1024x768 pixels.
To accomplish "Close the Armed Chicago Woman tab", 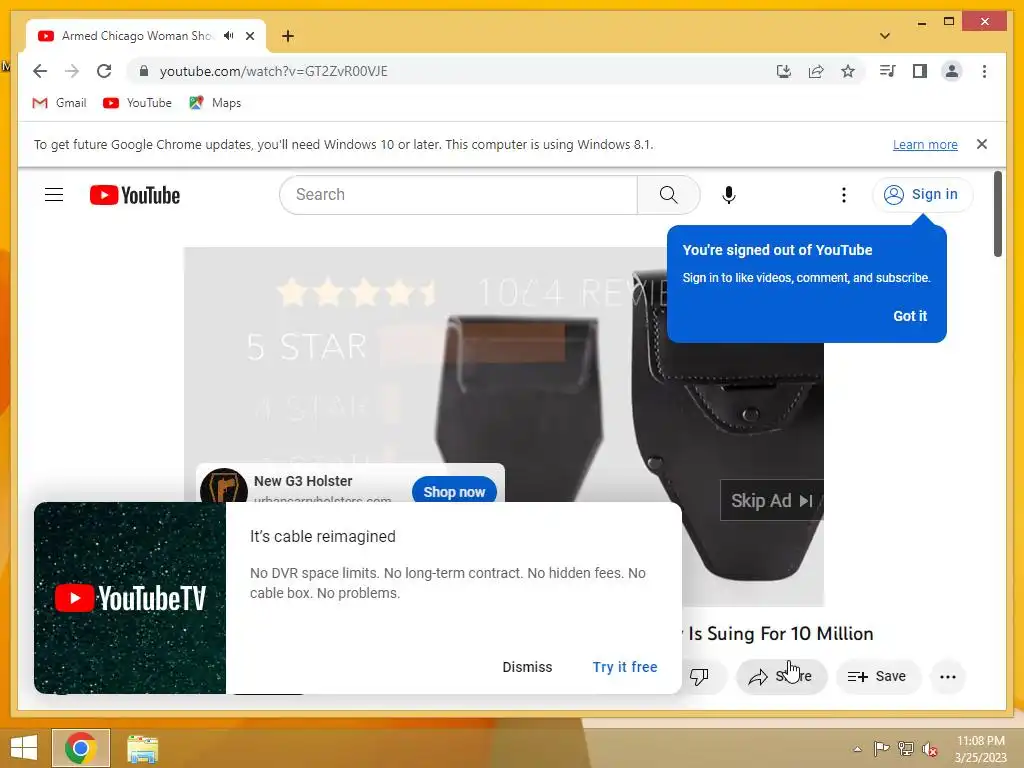I will point(250,36).
